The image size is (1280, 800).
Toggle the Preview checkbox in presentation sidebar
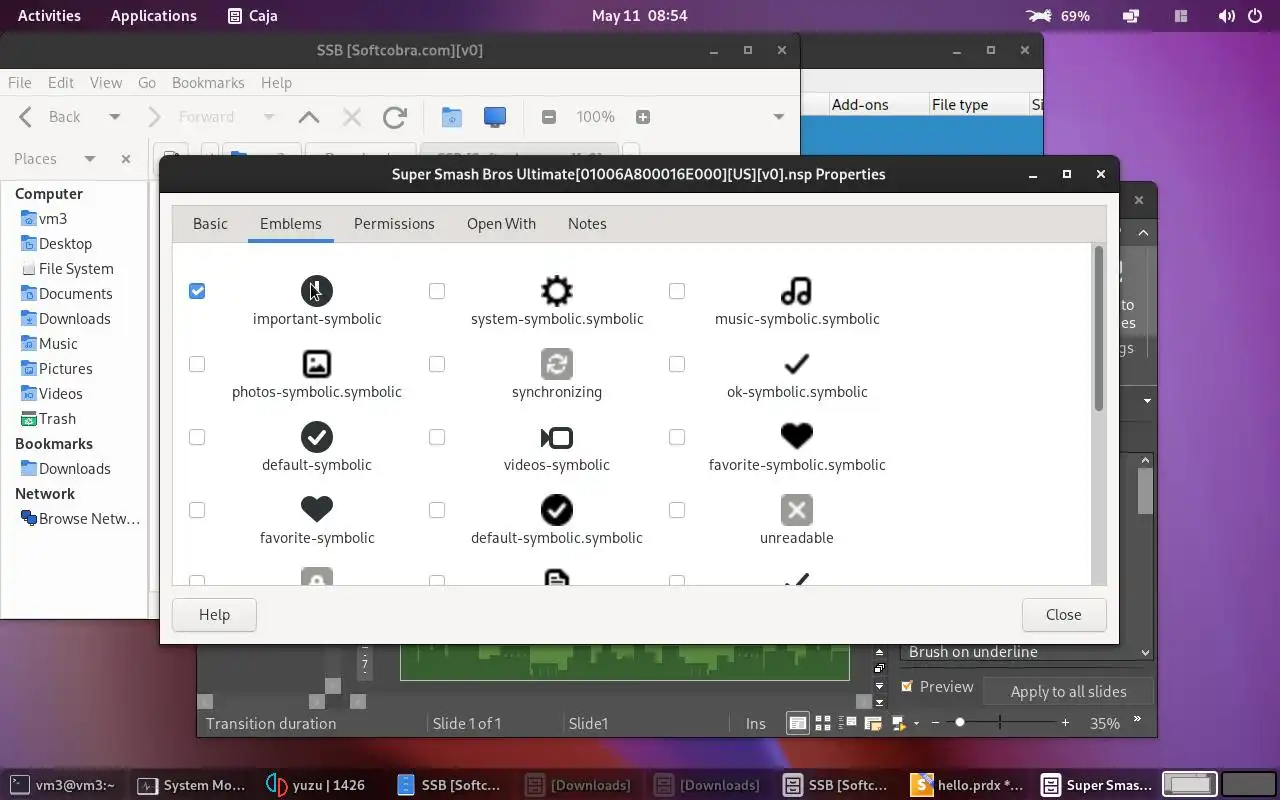907,686
